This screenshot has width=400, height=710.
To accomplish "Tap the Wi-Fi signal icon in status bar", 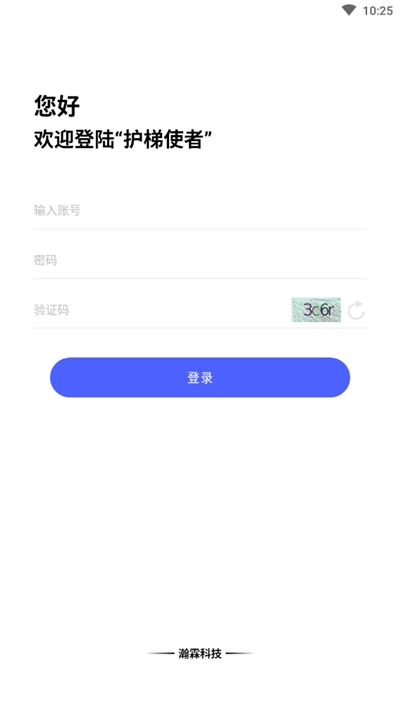I will [x=349, y=10].
